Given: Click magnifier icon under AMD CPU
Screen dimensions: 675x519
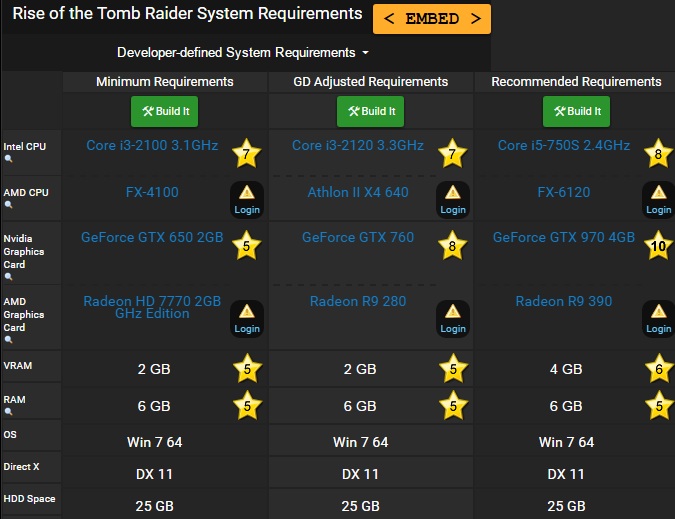Looking at the screenshot, I should (x=8, y=205).
